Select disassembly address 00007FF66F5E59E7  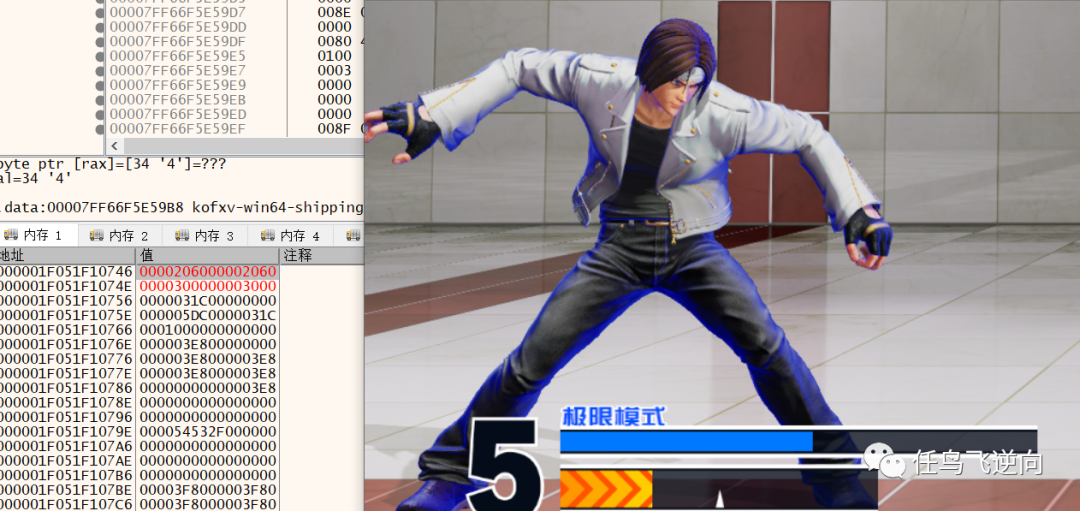(x=178, y=71)
